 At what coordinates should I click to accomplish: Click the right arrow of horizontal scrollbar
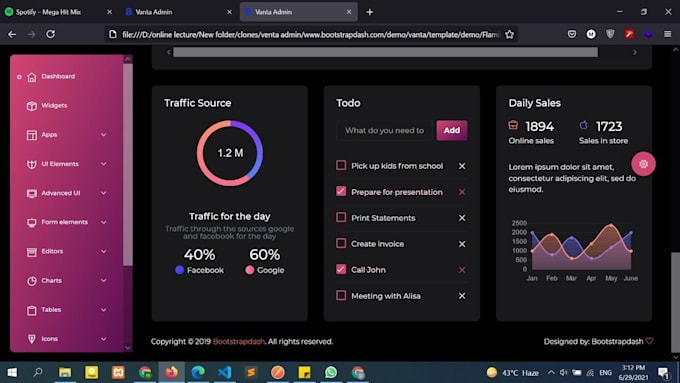635,52
